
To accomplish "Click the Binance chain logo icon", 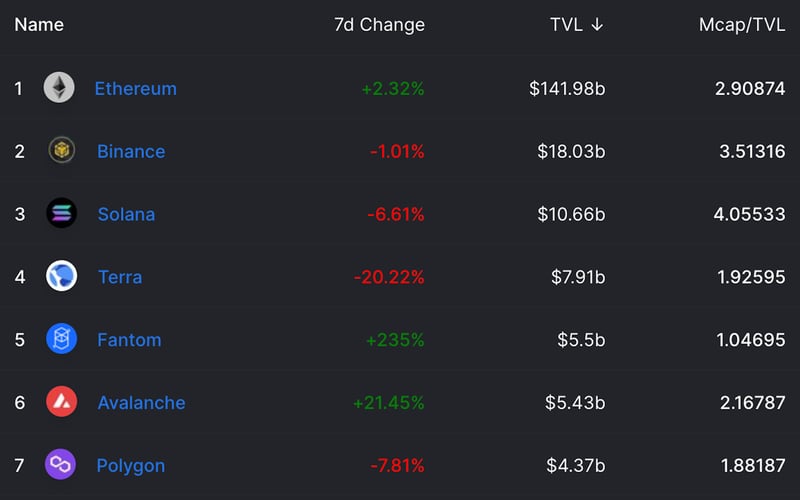I will [61, 151].
